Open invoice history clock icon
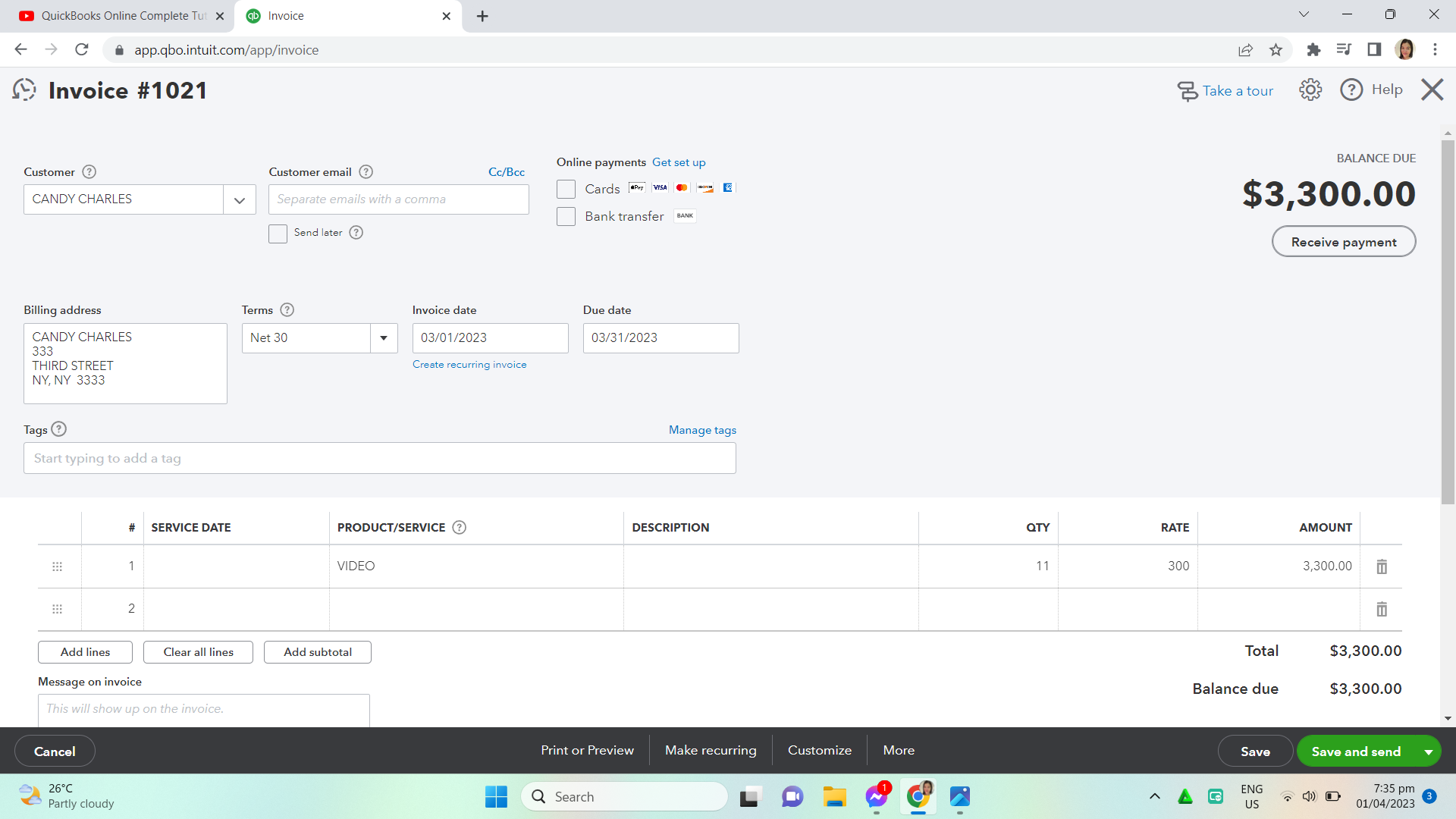Viewport: 1456px width, 819px height. [24, 90]
